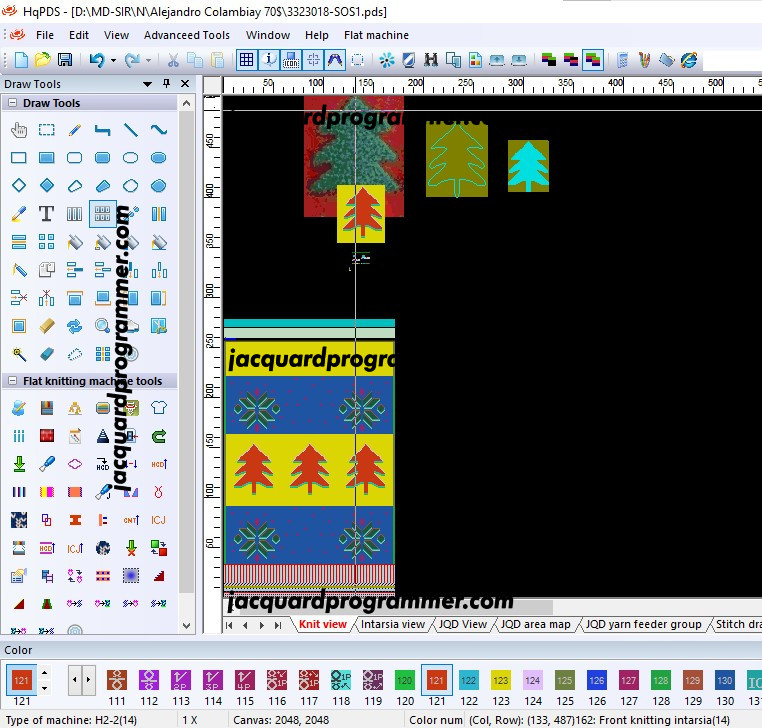Click the green download arrow knitting tool

coord(19,464)
